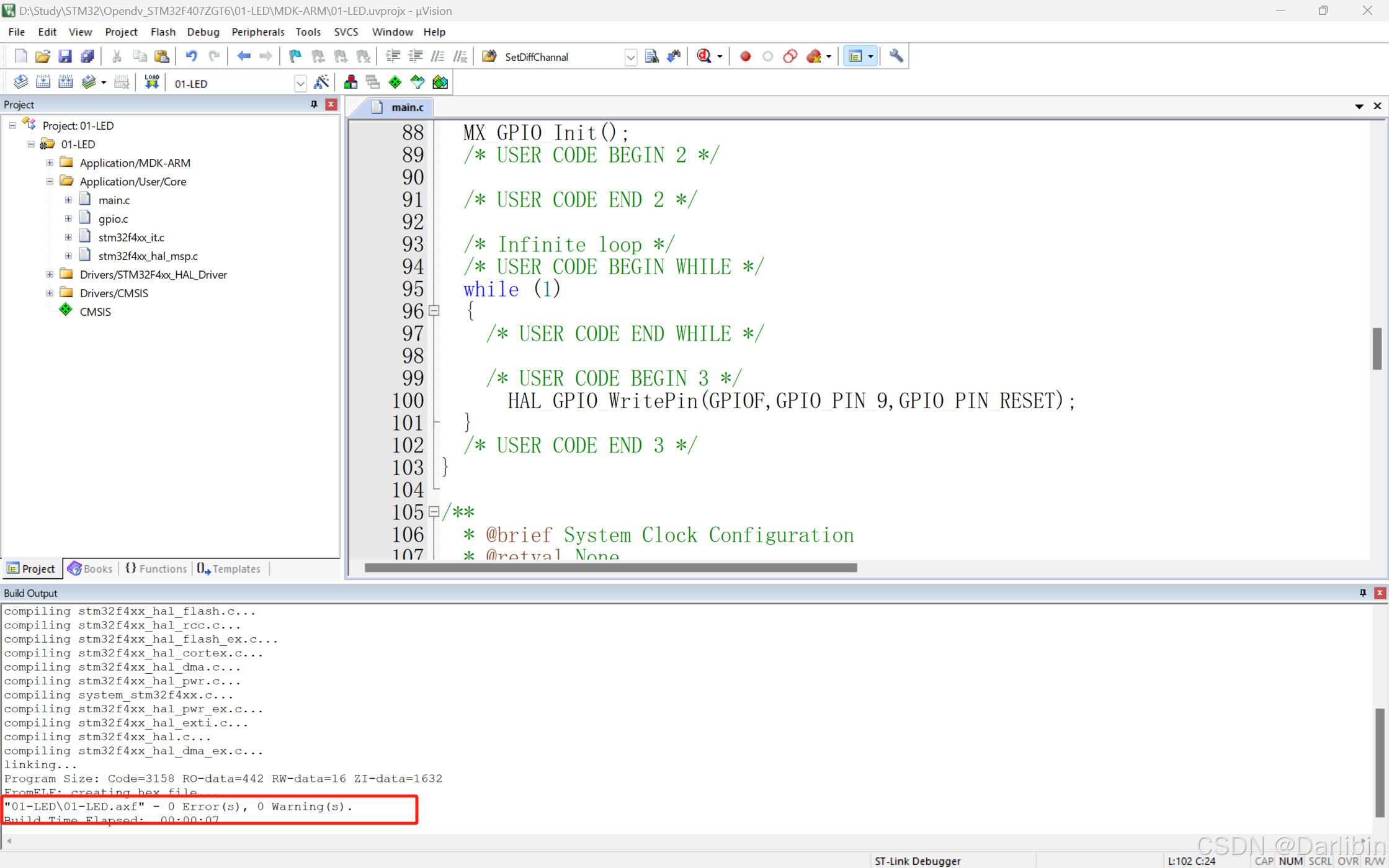Open Find in Files
Screen dimensions: 1389x868
pos(651,56)
